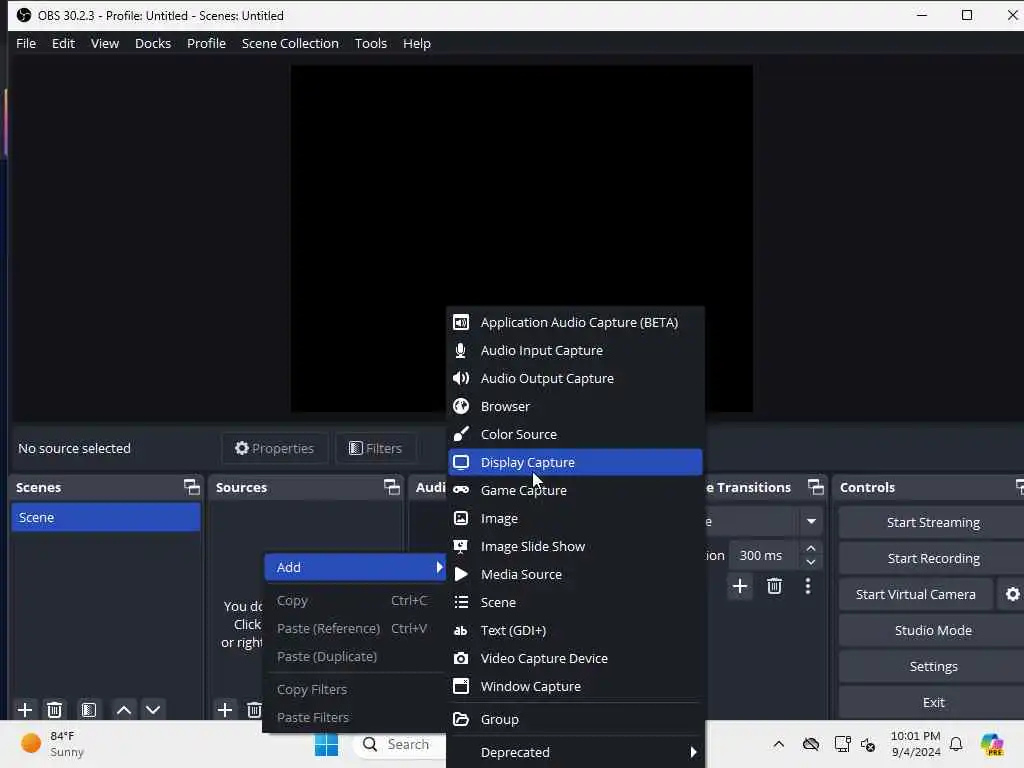Viewport: 1024px width, 768px height.
Task: Click the taskbar clock showing 10:01 PM
Action: [916, 744]
